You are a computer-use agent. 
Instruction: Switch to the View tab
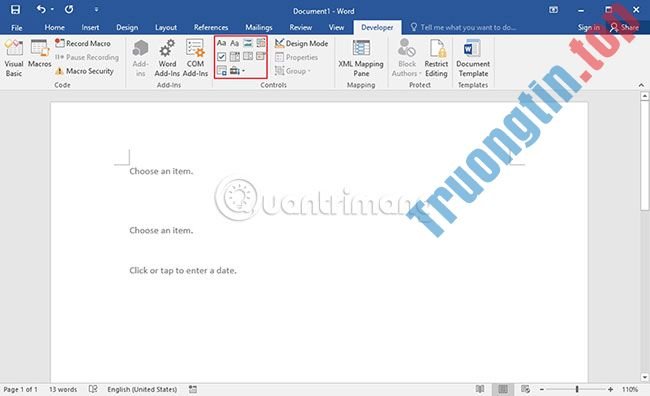(336, 27)
